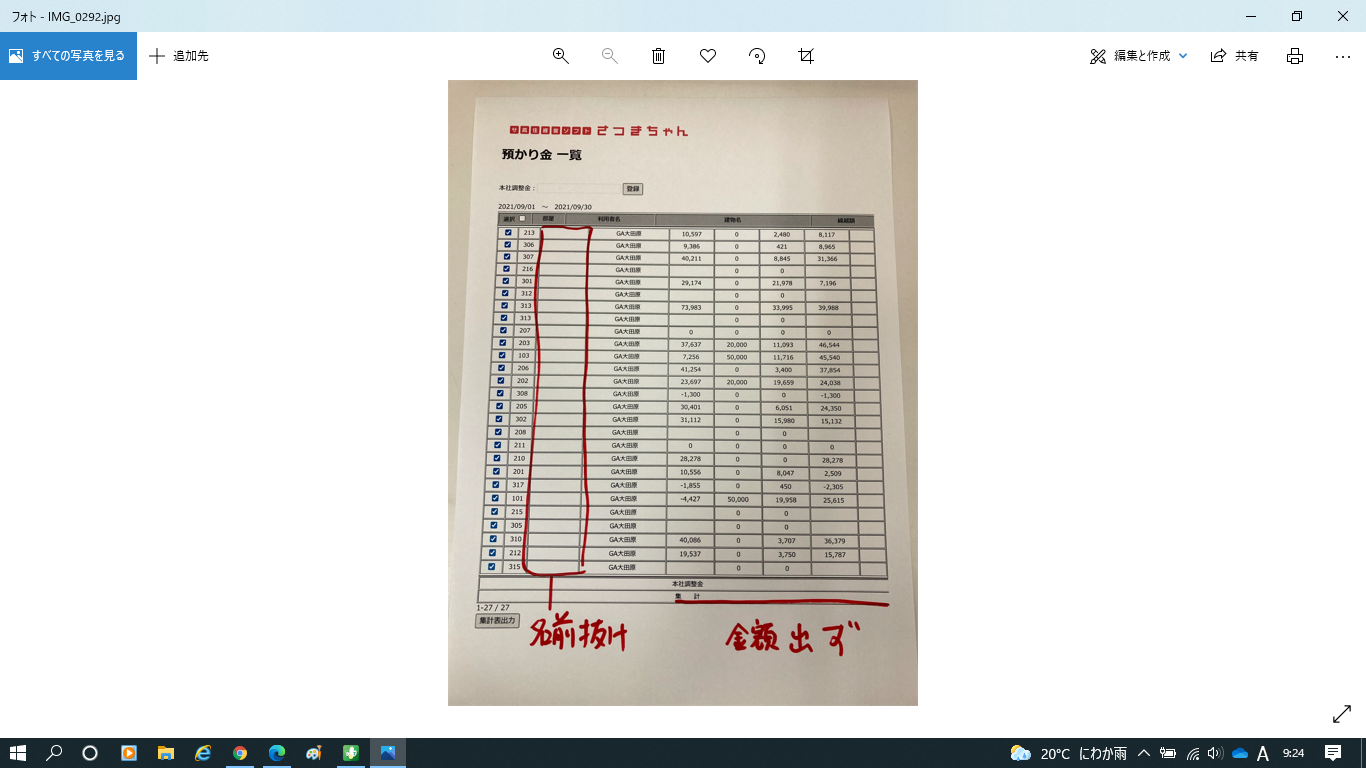Click the displayed photo of the document

tap(682, 392)
